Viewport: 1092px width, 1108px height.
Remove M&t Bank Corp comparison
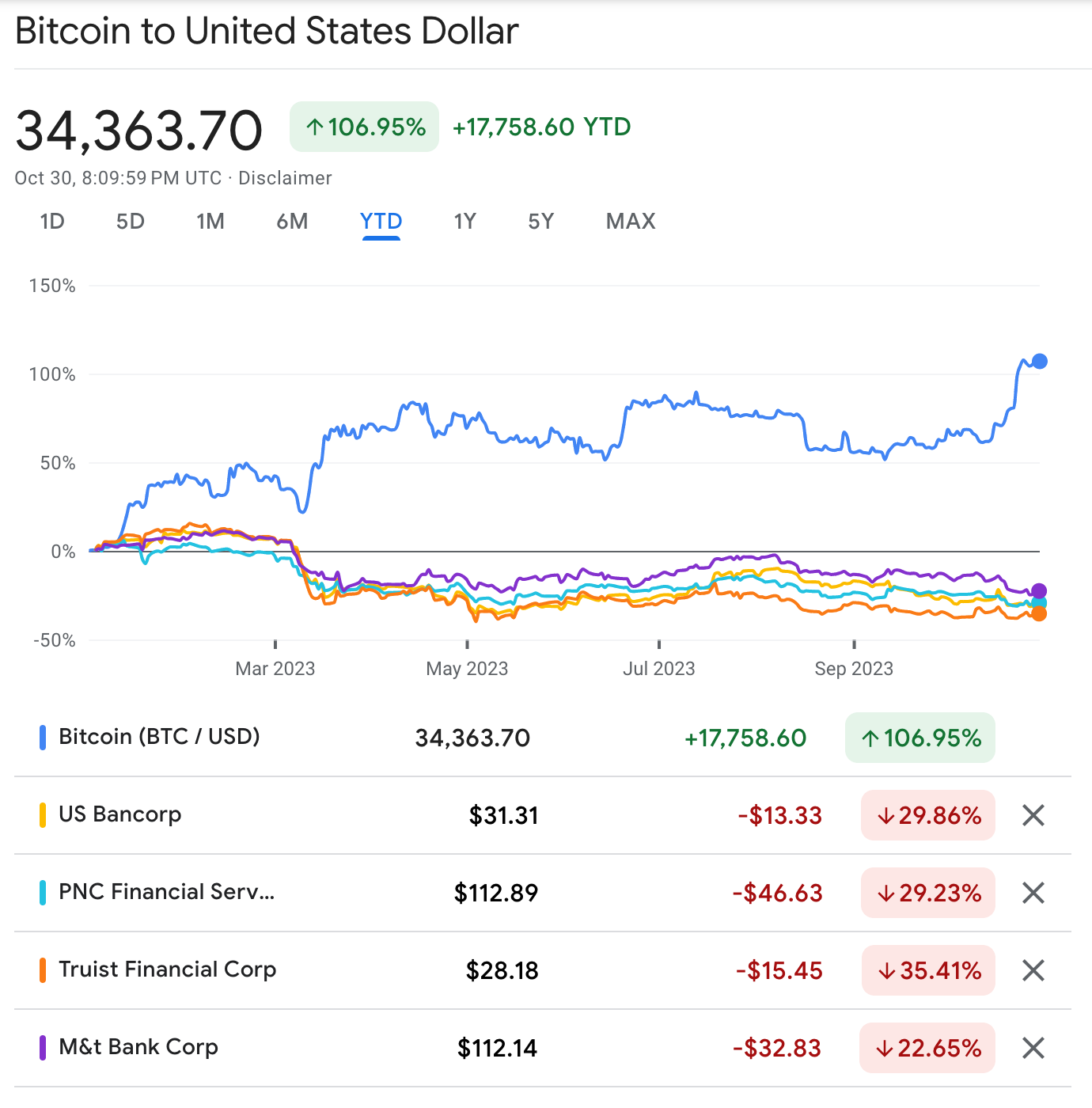(1033, 1048)
